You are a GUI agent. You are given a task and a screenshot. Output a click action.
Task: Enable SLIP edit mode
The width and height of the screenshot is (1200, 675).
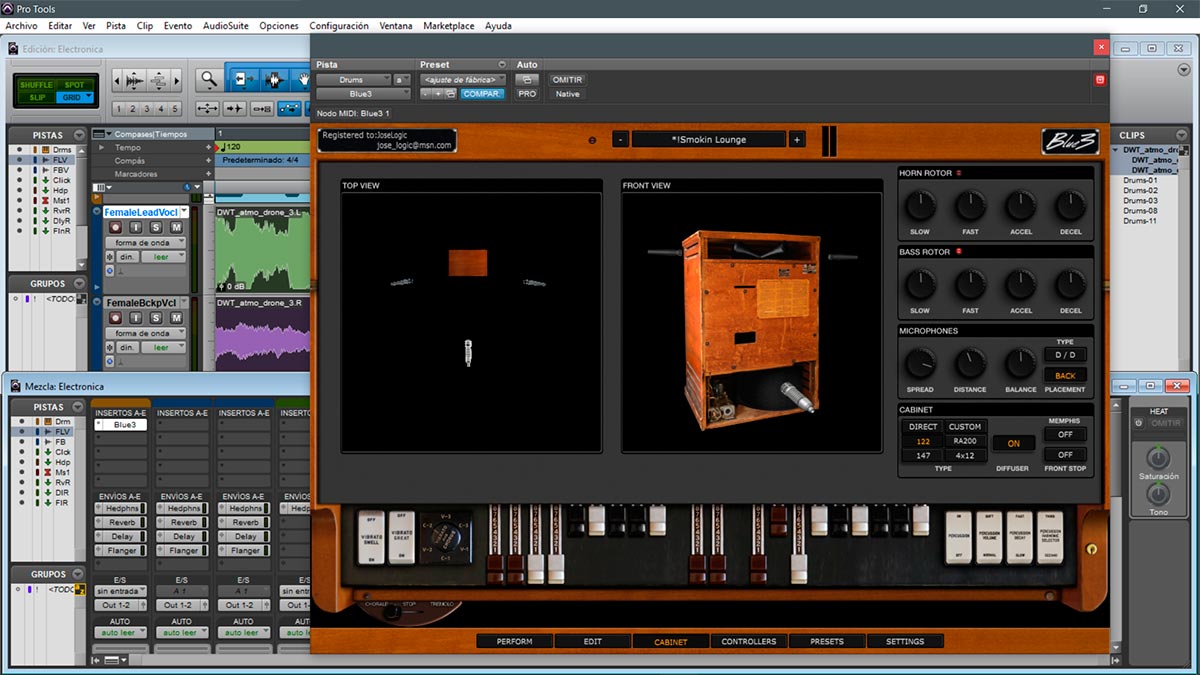pos(36,97)
